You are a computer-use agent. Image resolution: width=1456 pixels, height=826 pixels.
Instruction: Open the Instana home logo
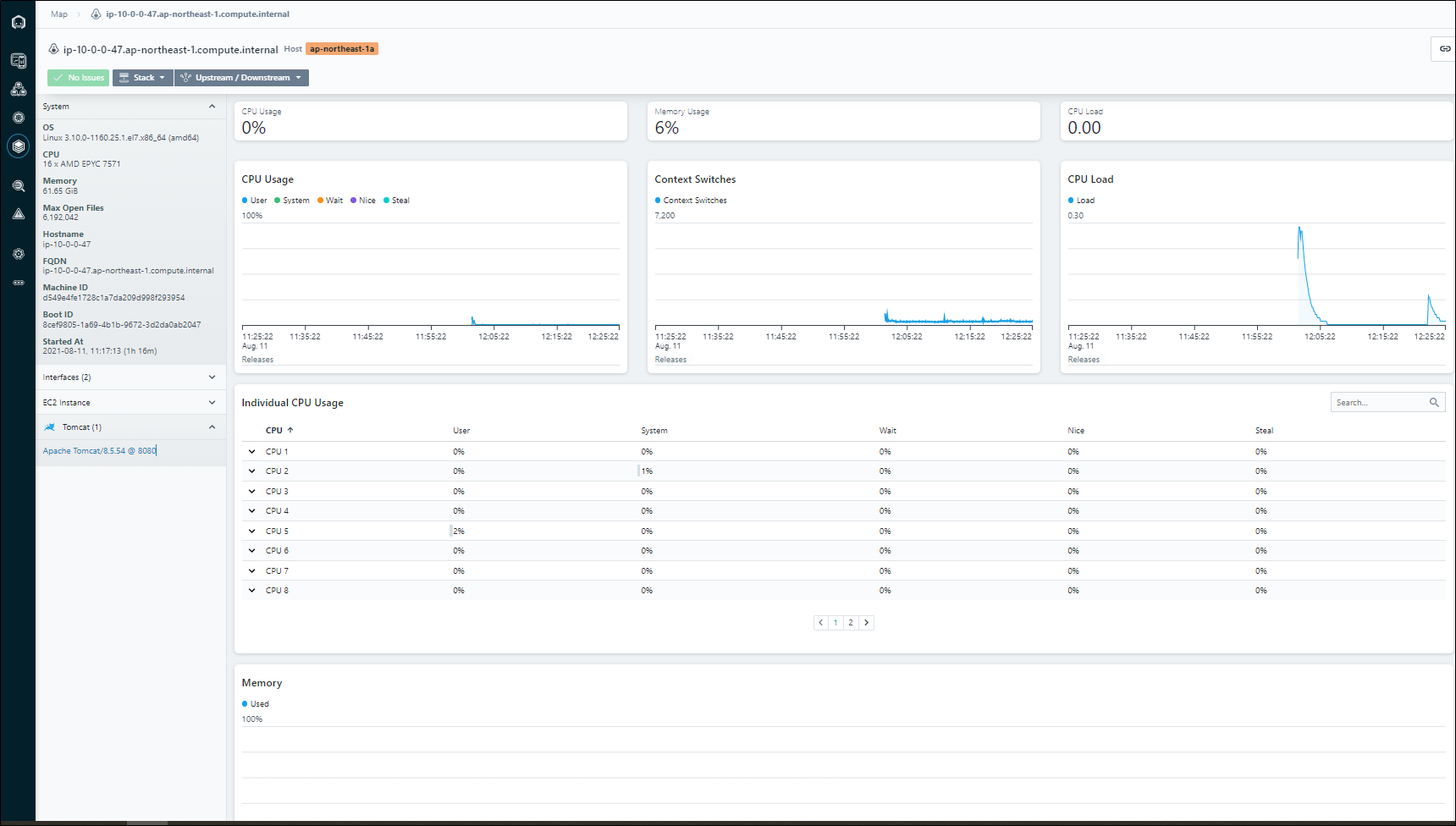click(18, 22)
